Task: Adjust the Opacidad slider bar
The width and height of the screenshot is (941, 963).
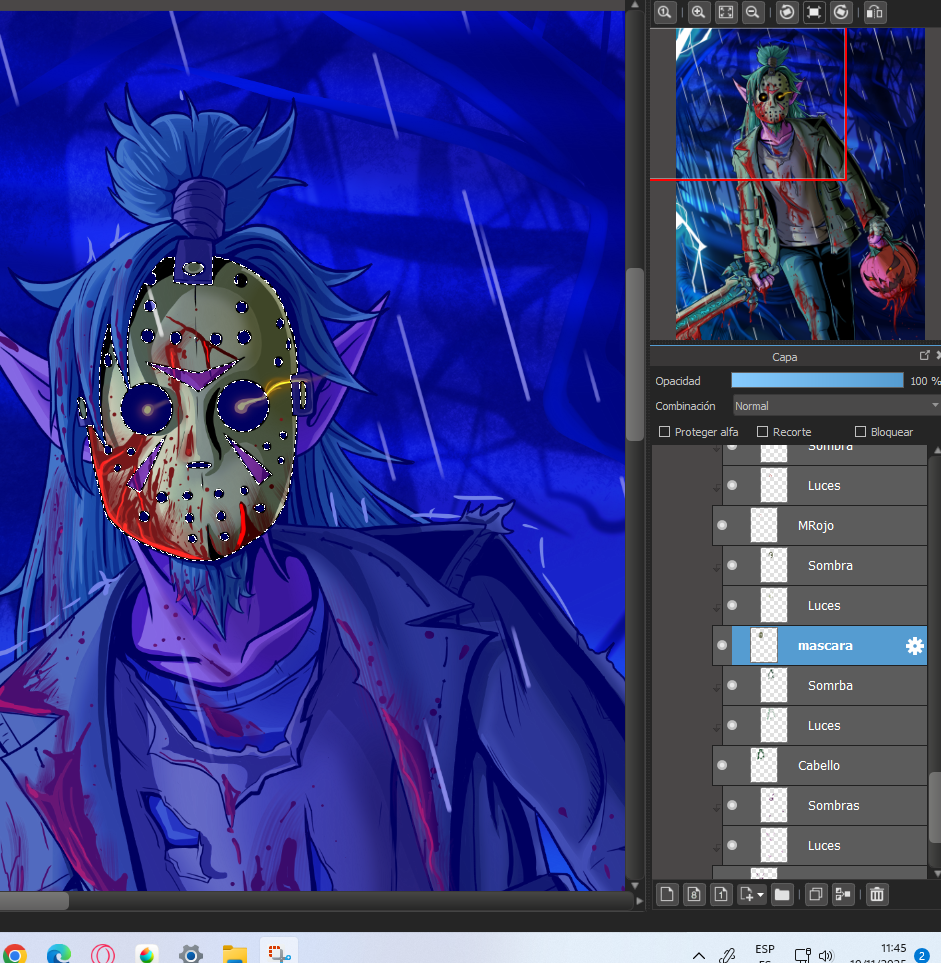Action: [x=817, y=381]
